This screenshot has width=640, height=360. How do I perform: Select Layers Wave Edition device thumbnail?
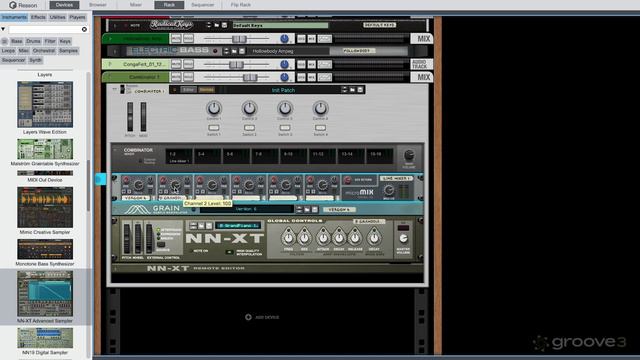[x=45, y=104]
